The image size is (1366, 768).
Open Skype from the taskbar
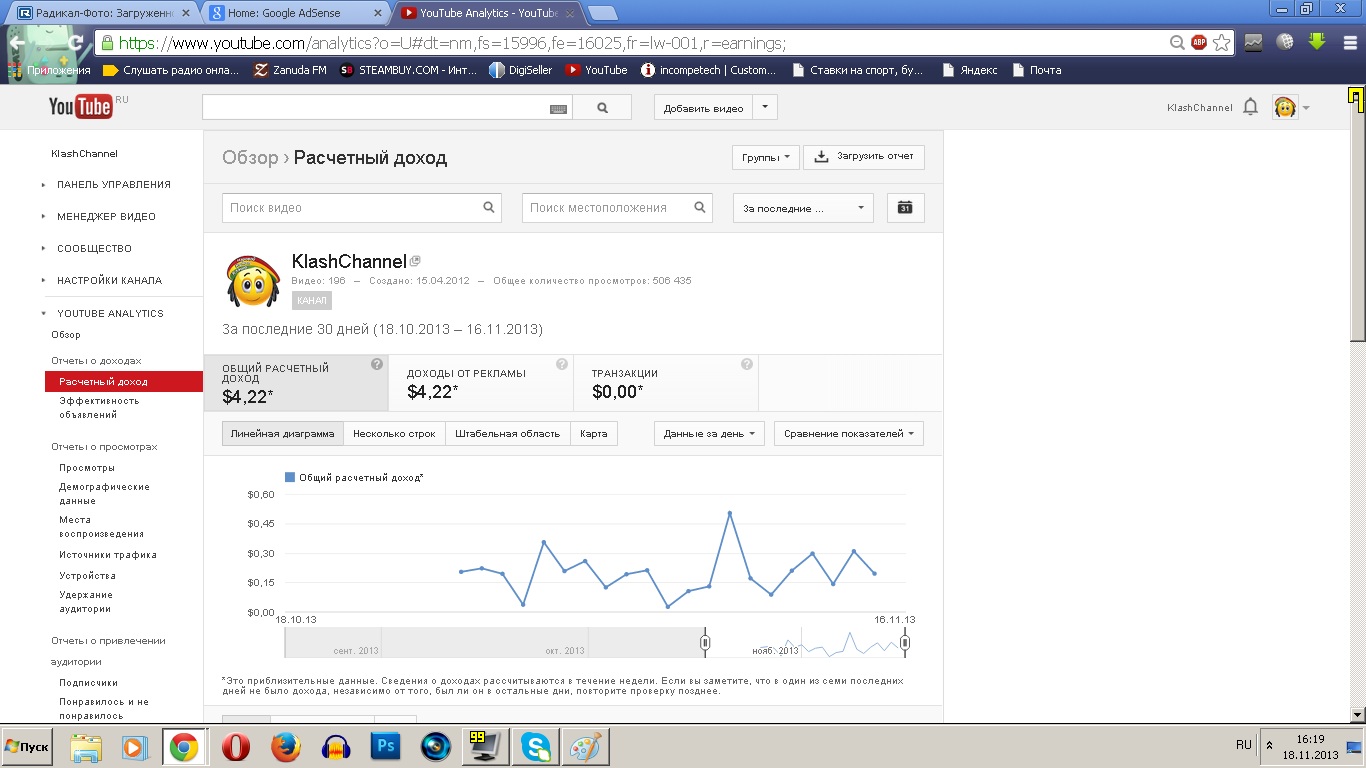tap(535, 747)
